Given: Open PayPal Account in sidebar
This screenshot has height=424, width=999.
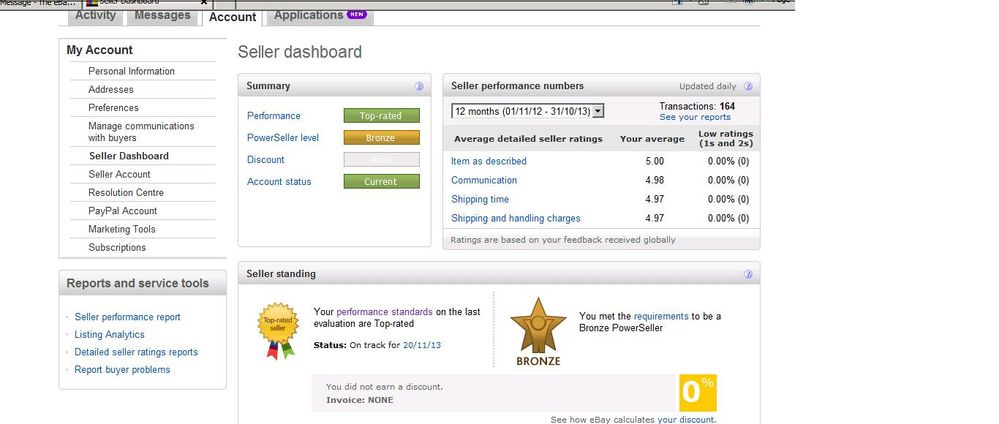Looking at the screenshot, I should [122, 211].
